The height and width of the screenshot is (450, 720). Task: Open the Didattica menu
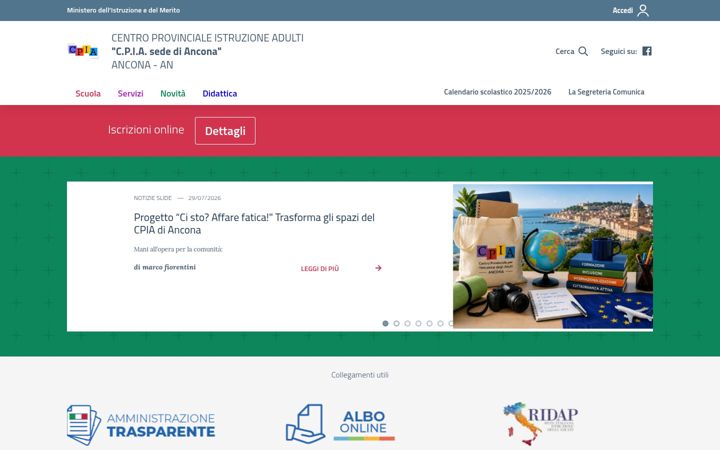[220, 94]
